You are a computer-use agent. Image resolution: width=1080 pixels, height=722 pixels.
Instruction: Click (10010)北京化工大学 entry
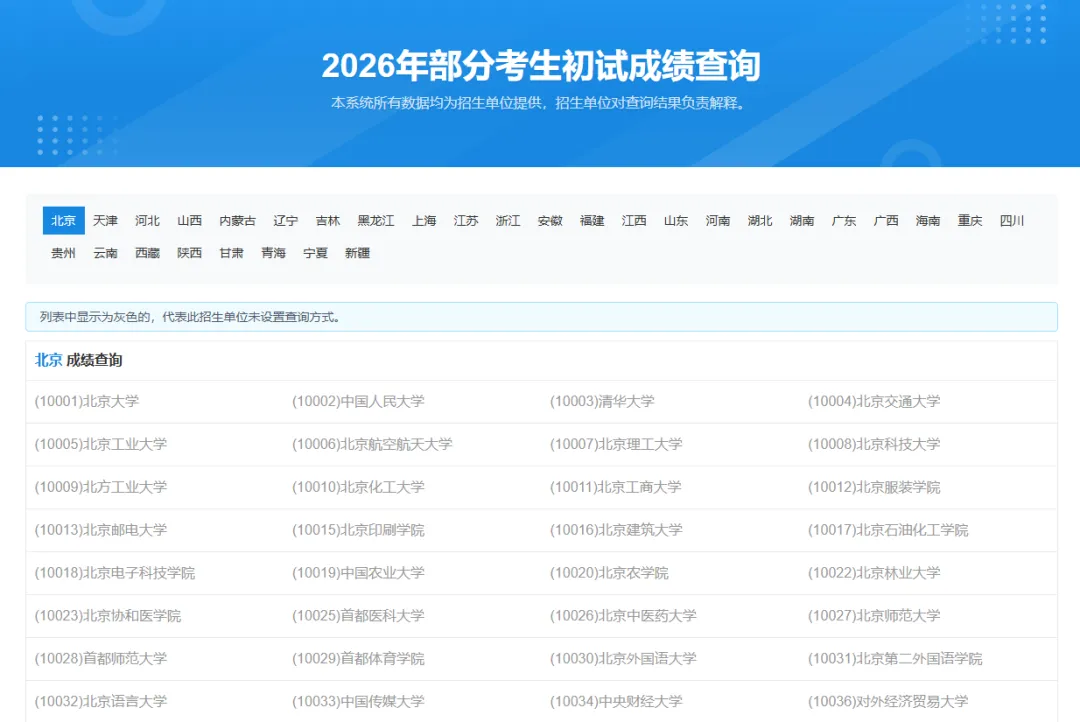coord(358,486)
